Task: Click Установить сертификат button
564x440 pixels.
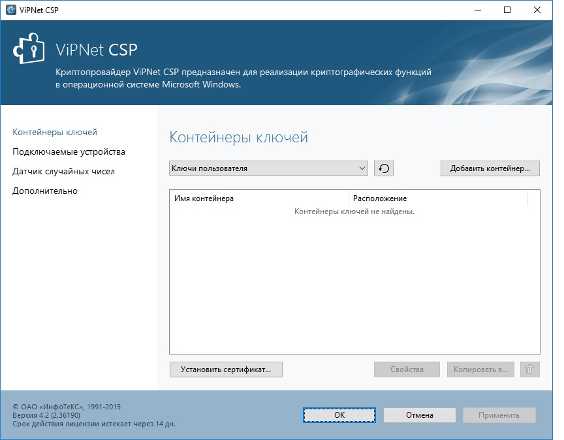Action: [226, 369]
